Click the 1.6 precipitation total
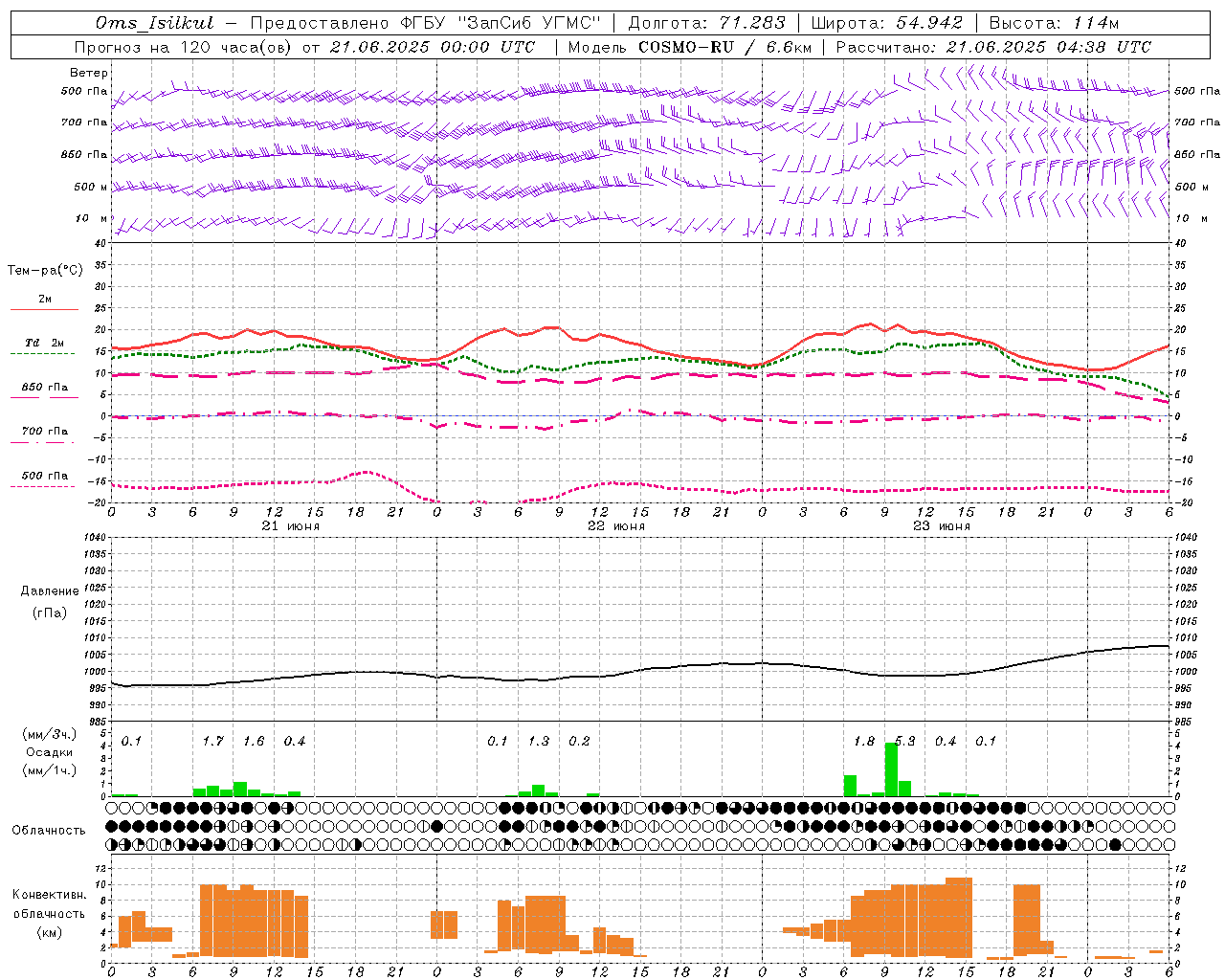Viewport: 1225px width, 980px height. [x=254, y=742]
